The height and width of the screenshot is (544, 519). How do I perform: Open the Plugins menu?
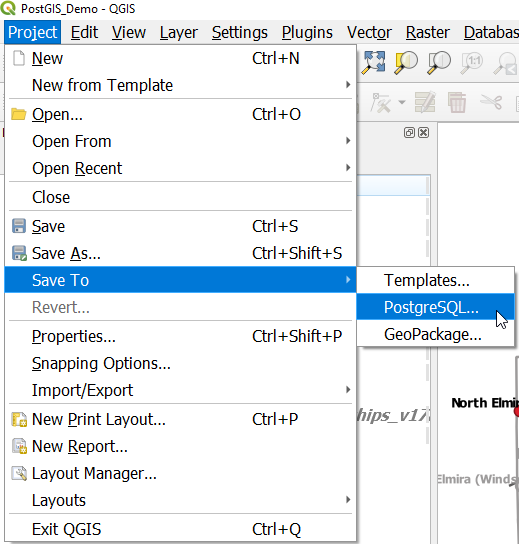pyautogui.click(x=307, y=32)
